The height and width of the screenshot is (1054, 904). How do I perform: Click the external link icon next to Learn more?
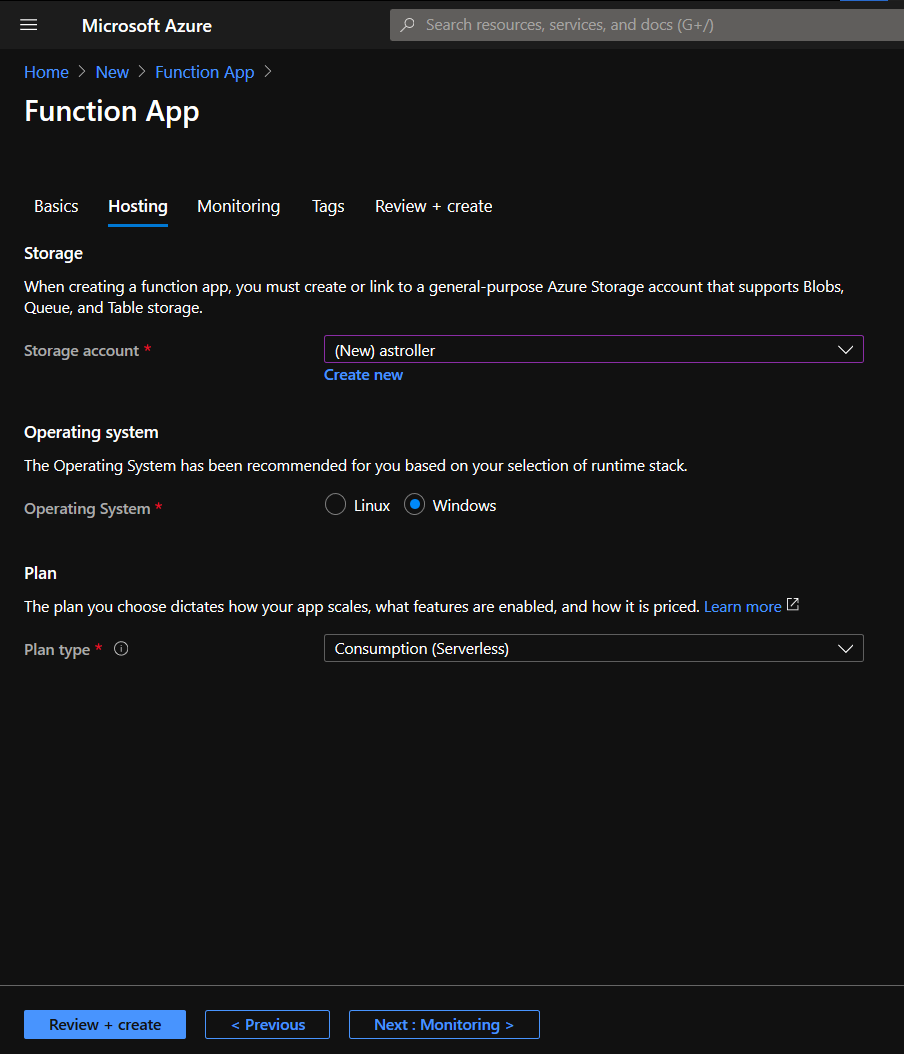(791, 605)
